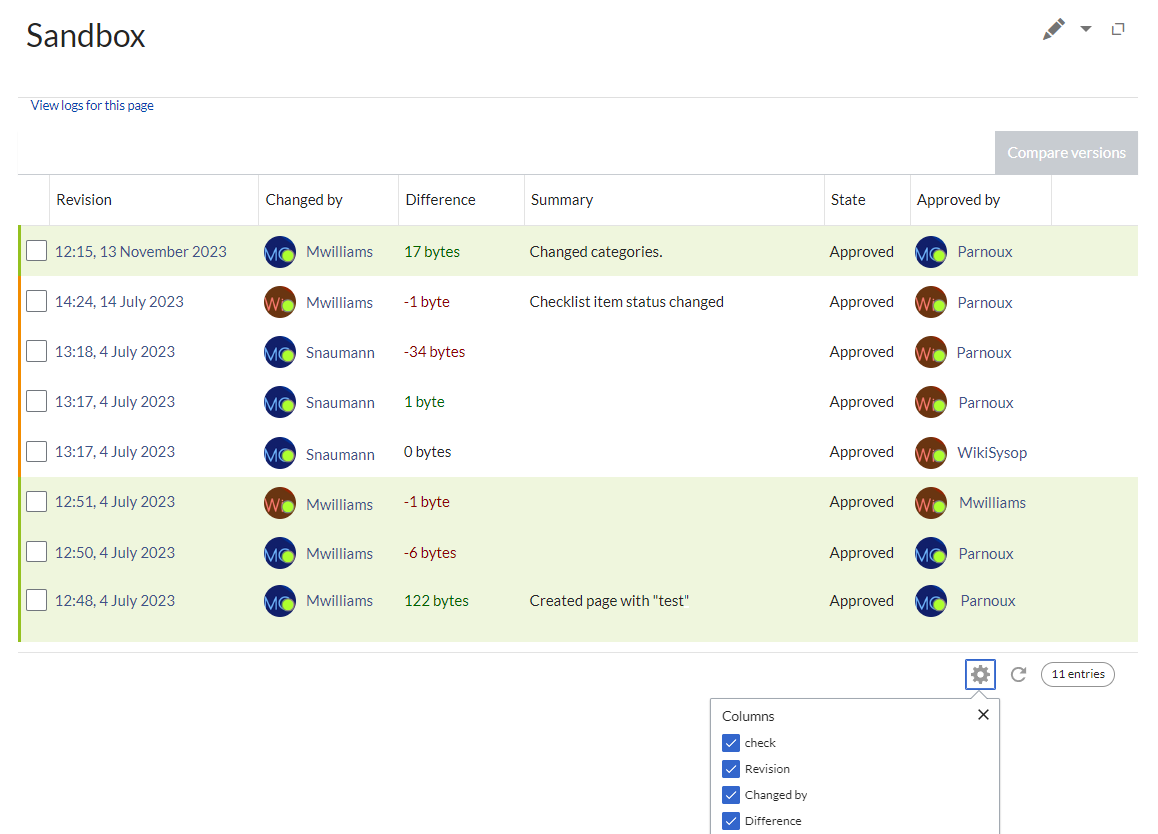Open revision 12:48, 4 July 2023

pos(114,601)
